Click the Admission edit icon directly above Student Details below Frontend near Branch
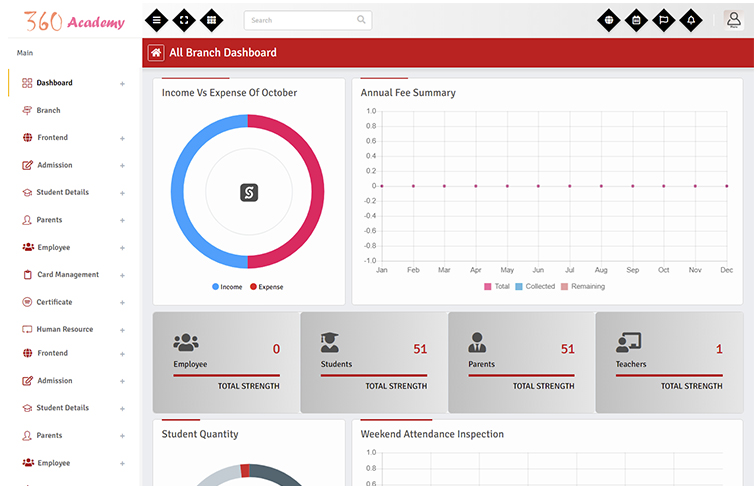756x486 pixels. click(x=27, y=165)
